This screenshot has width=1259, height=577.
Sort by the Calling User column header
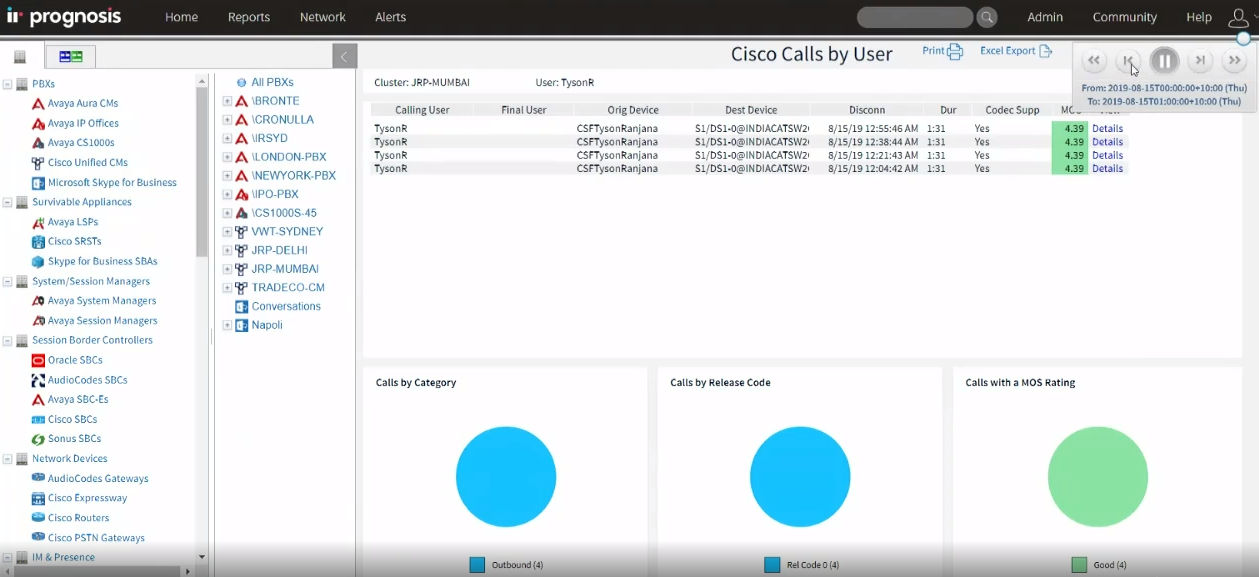[x=422, y=110]
